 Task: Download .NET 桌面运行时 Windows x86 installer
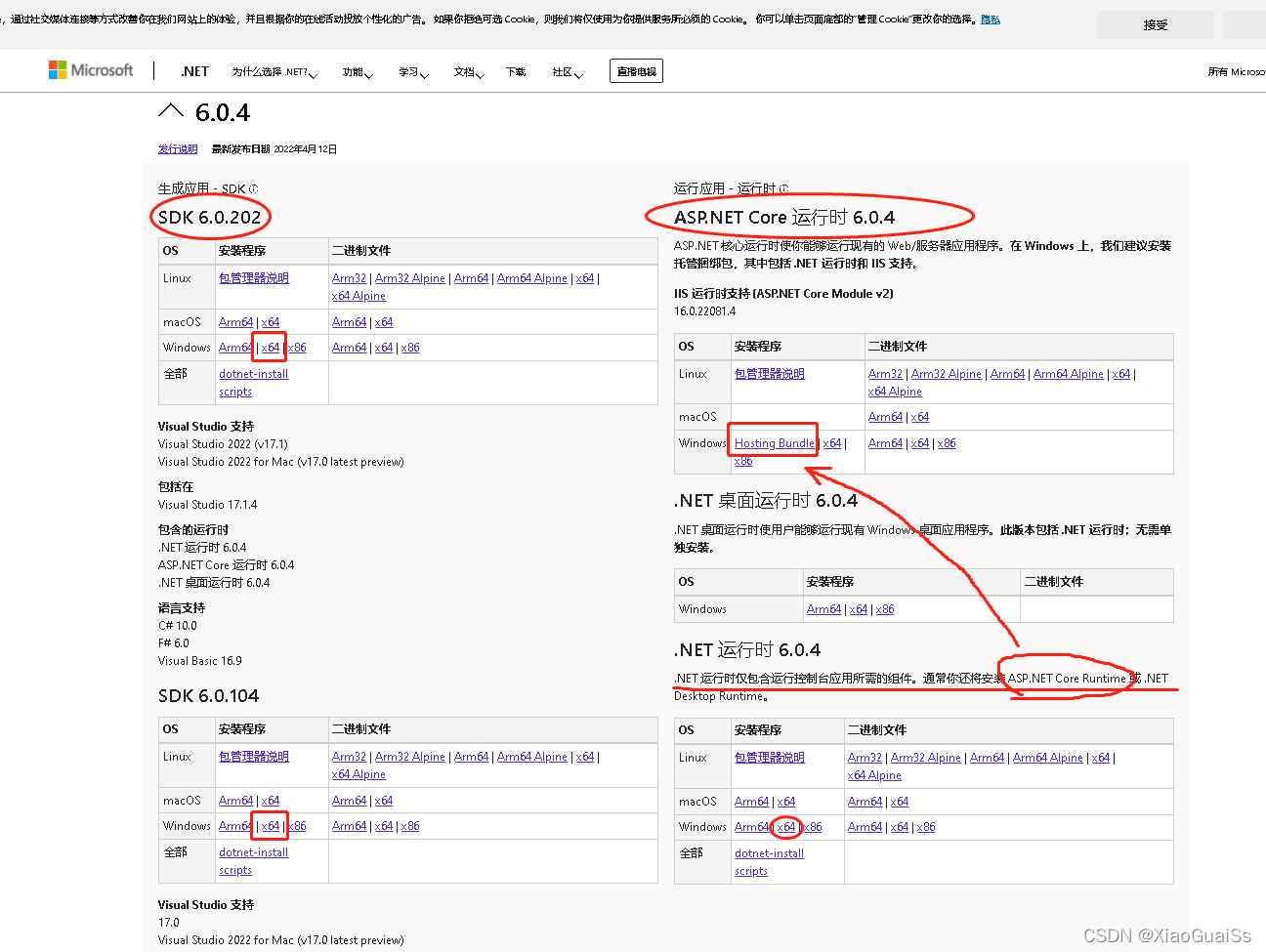coord(885,609)
